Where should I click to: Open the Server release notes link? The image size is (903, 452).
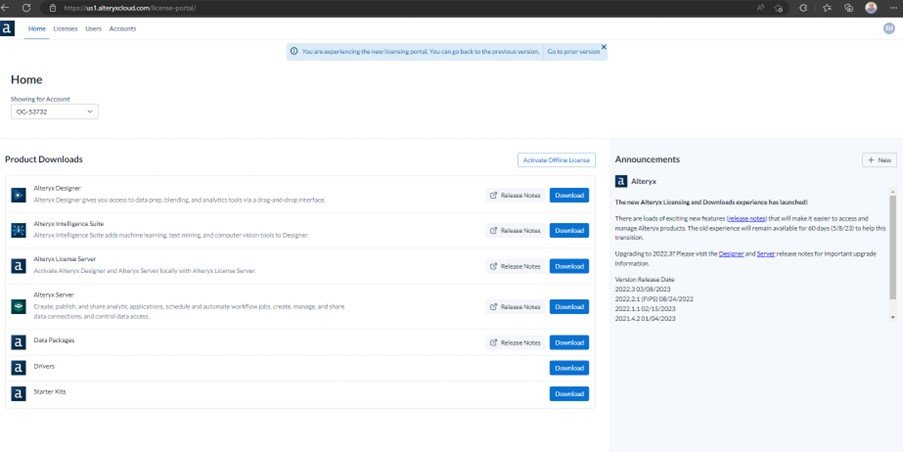[x=765, y=253]
